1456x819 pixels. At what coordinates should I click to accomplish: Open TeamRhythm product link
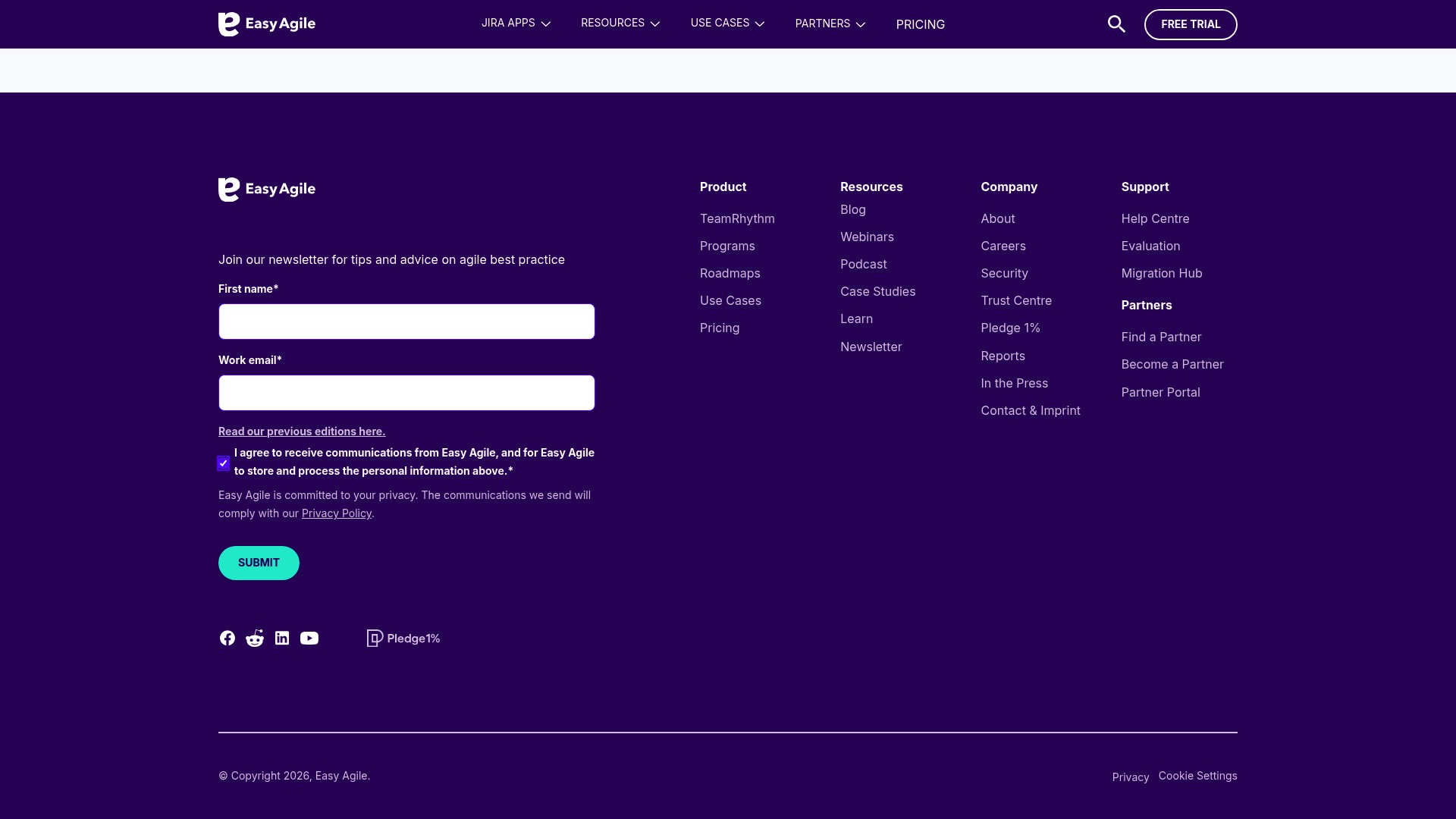pos(737,218)
